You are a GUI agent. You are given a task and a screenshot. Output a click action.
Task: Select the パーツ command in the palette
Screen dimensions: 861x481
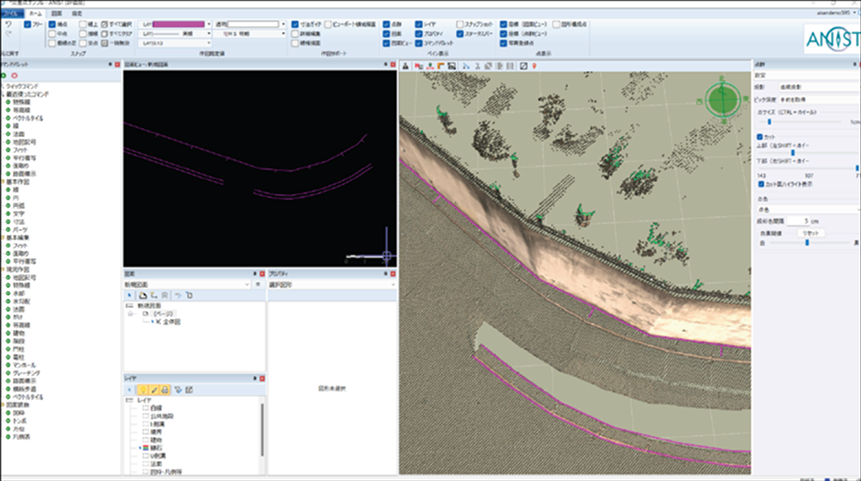tap(20, 230)
